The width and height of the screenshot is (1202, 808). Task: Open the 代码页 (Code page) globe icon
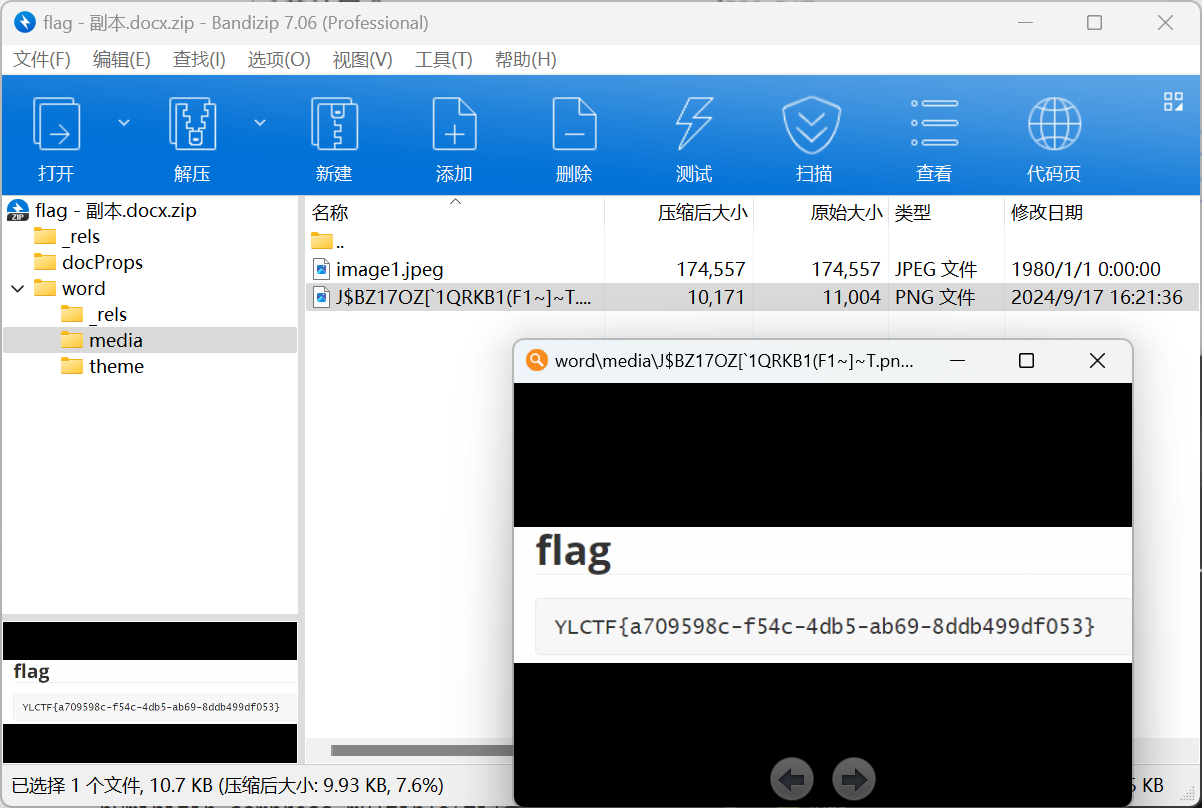1054,123
